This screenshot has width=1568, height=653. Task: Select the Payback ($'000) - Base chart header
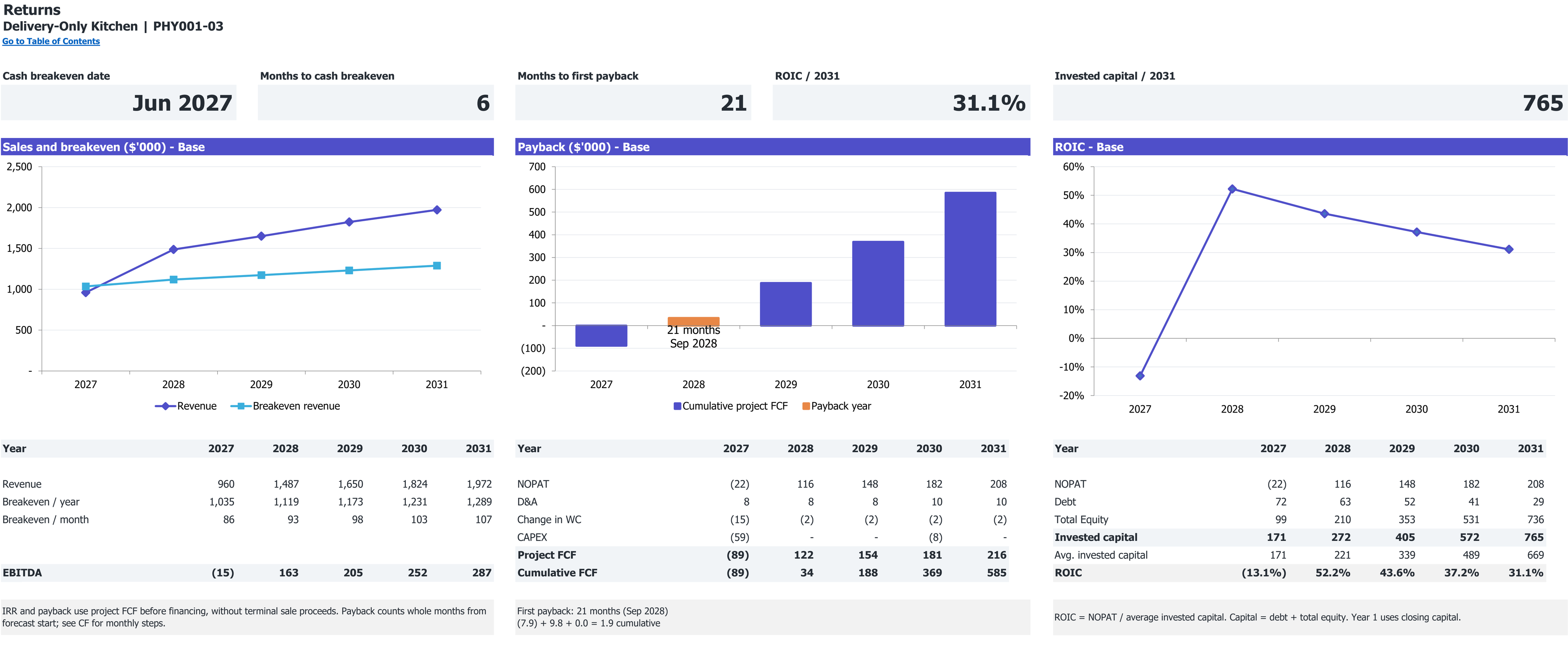click(773, 147)
